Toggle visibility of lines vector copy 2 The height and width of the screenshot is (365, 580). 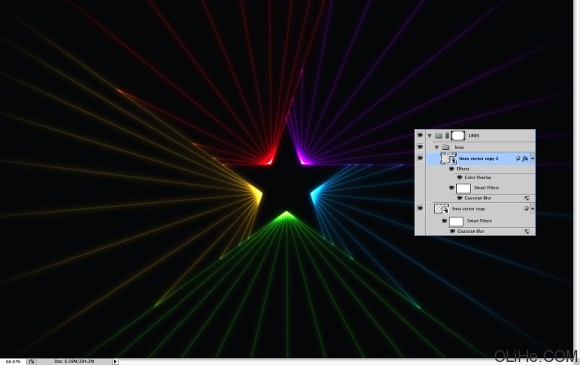(420, 158)
